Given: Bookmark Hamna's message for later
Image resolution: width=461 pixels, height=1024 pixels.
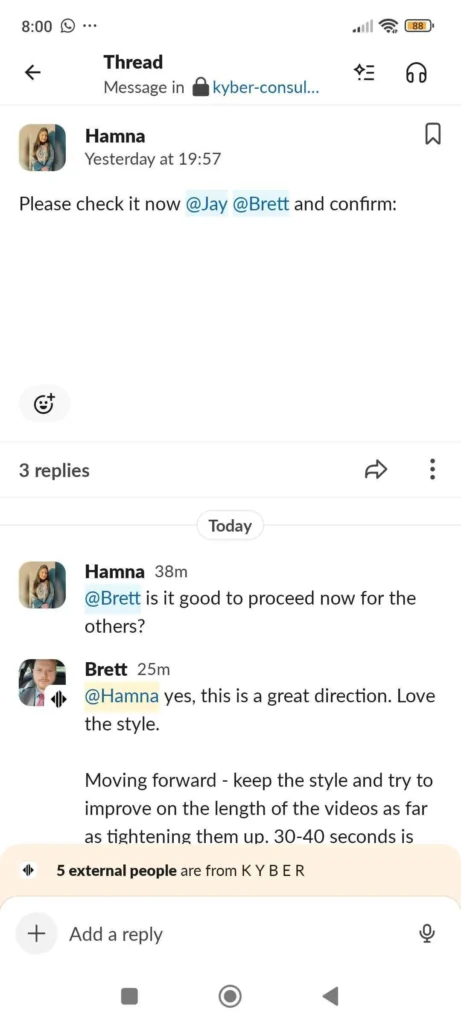Looking at the screenshot, I should [x=433, y=135].
